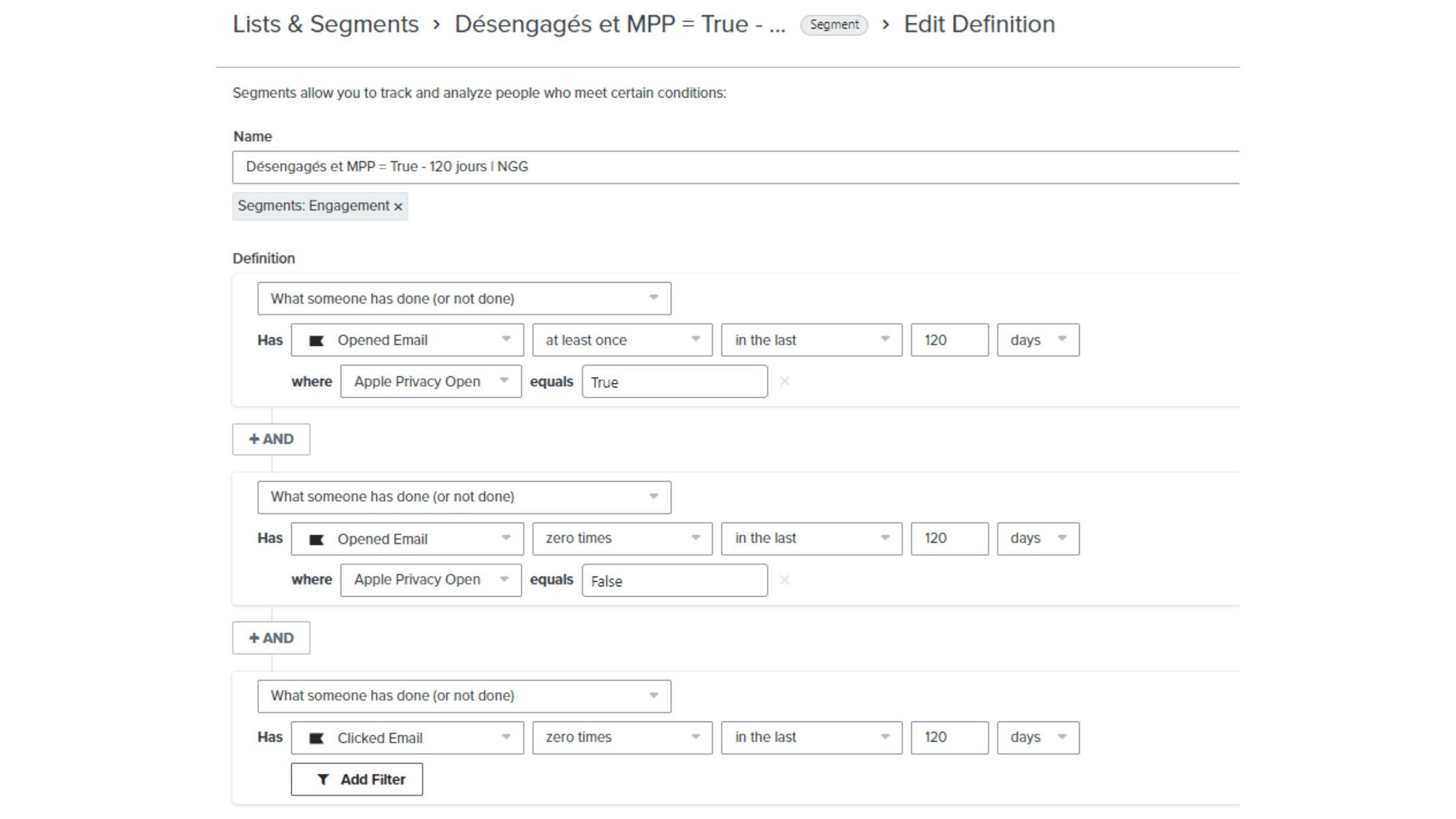Click the first + AND button
Viewport: 1456px width, 819px height.
coord(271,439)
